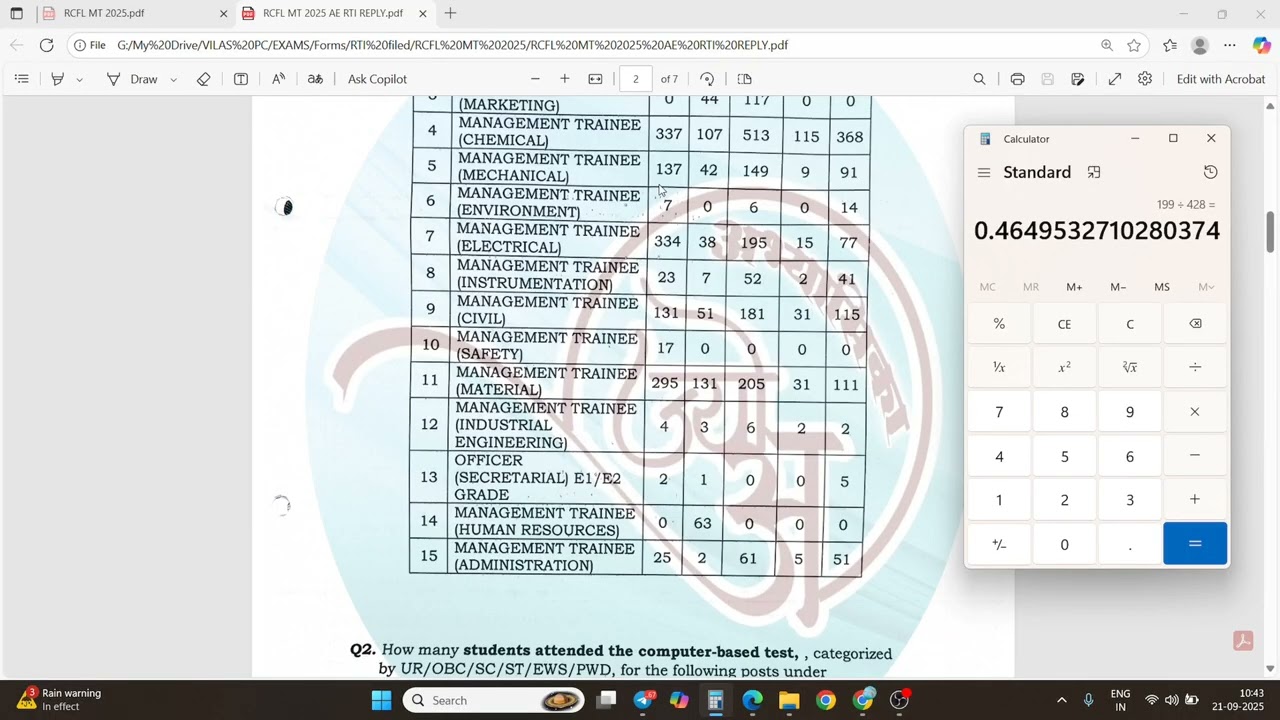Viewport: 1280px width, 720px height.
Task: Select the Draw tool
Action: [132, 79]
